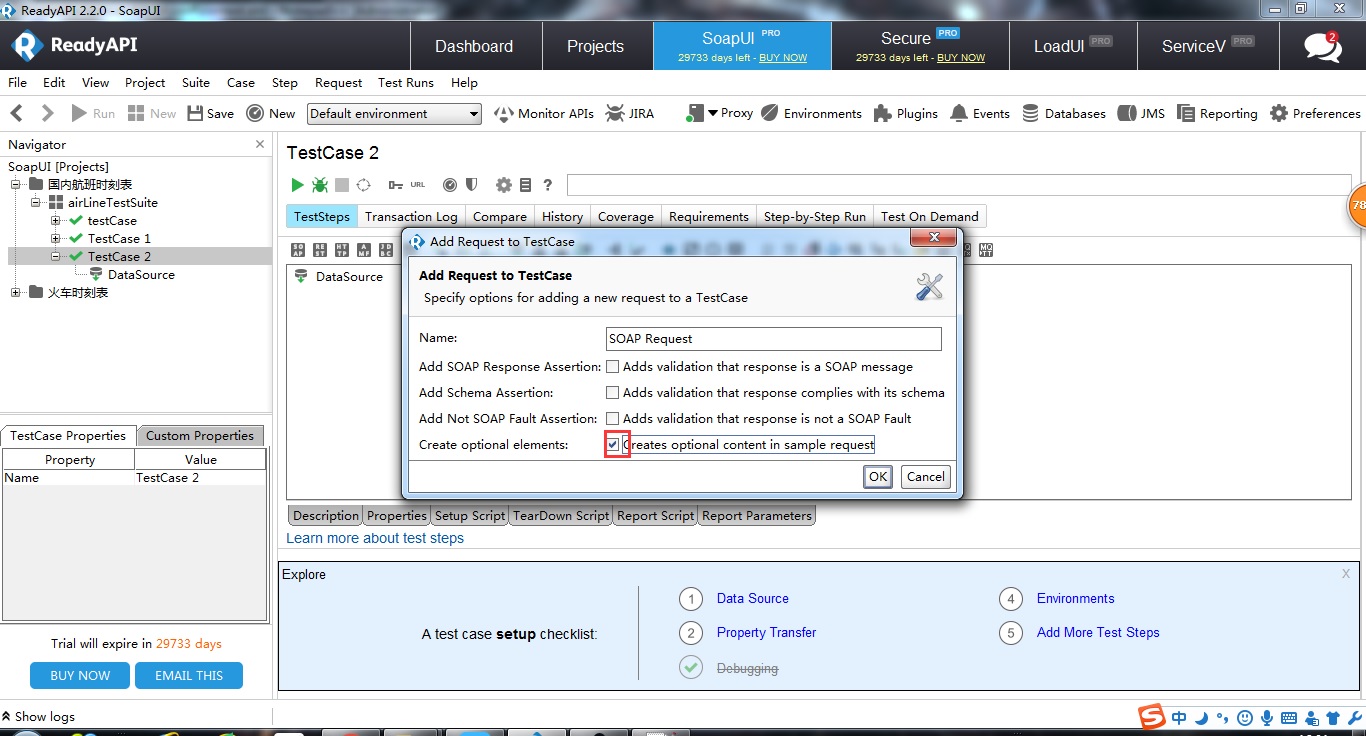Open the Setup Script tab

pos(470,516)
